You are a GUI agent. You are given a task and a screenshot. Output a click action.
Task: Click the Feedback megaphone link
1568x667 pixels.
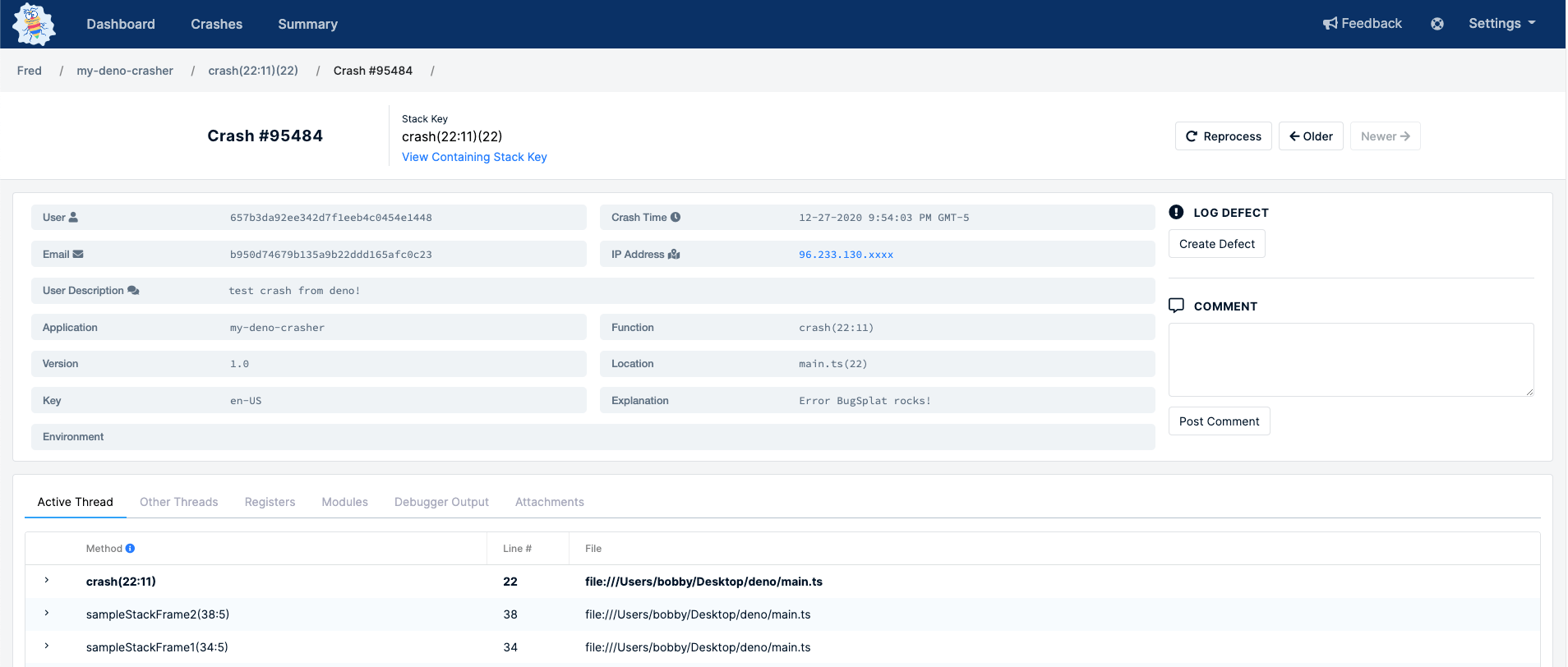click(1363, 24)
